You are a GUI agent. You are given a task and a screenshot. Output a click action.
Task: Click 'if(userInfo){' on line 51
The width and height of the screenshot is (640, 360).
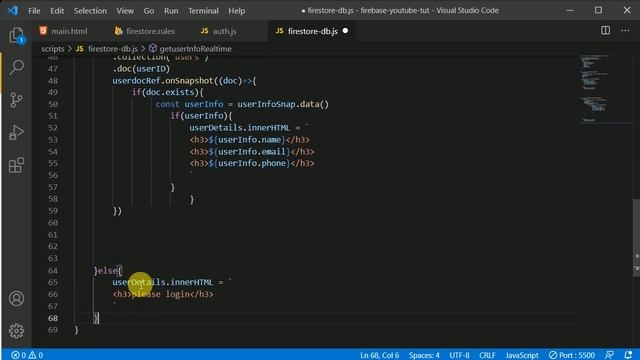point(201,116)
